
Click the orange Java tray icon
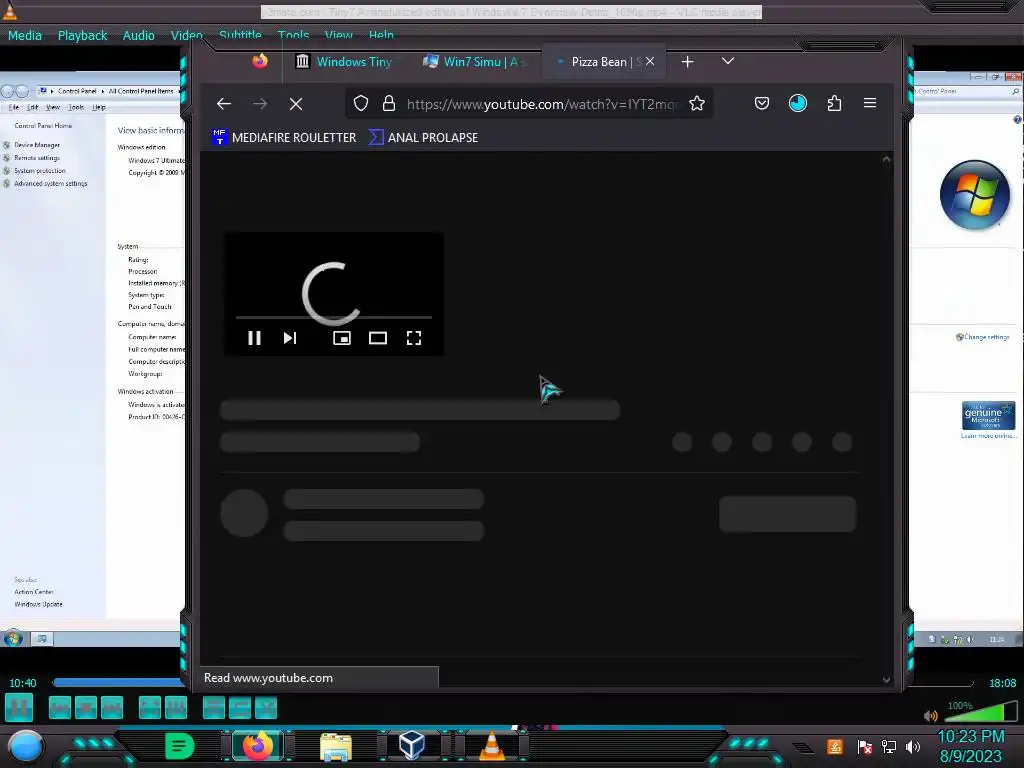tap(834, 746)
